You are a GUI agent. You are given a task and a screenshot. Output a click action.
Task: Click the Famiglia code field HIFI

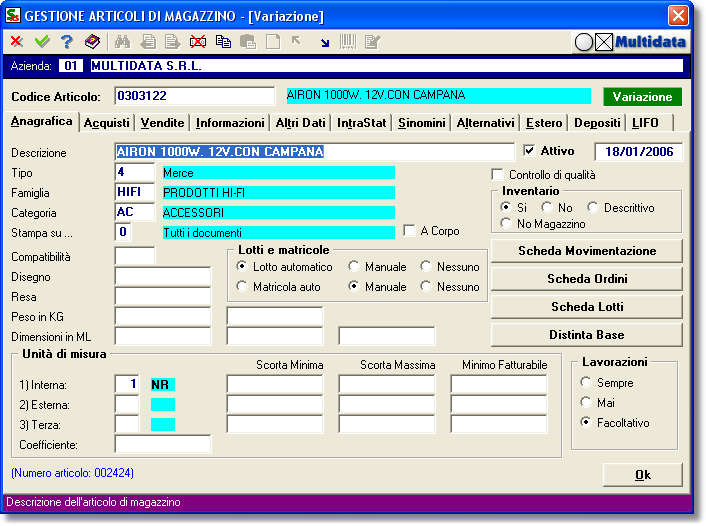(135, 192)
